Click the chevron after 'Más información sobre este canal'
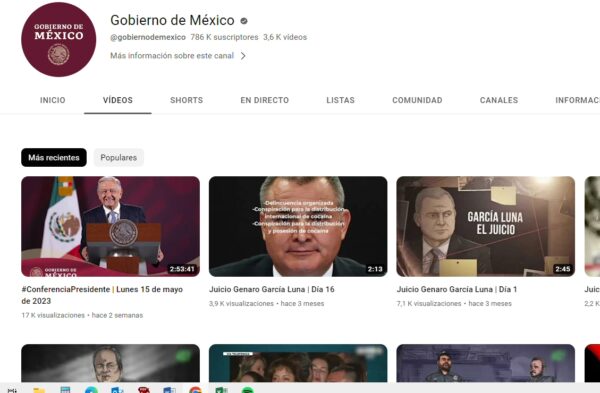 [x=243, y=56]
